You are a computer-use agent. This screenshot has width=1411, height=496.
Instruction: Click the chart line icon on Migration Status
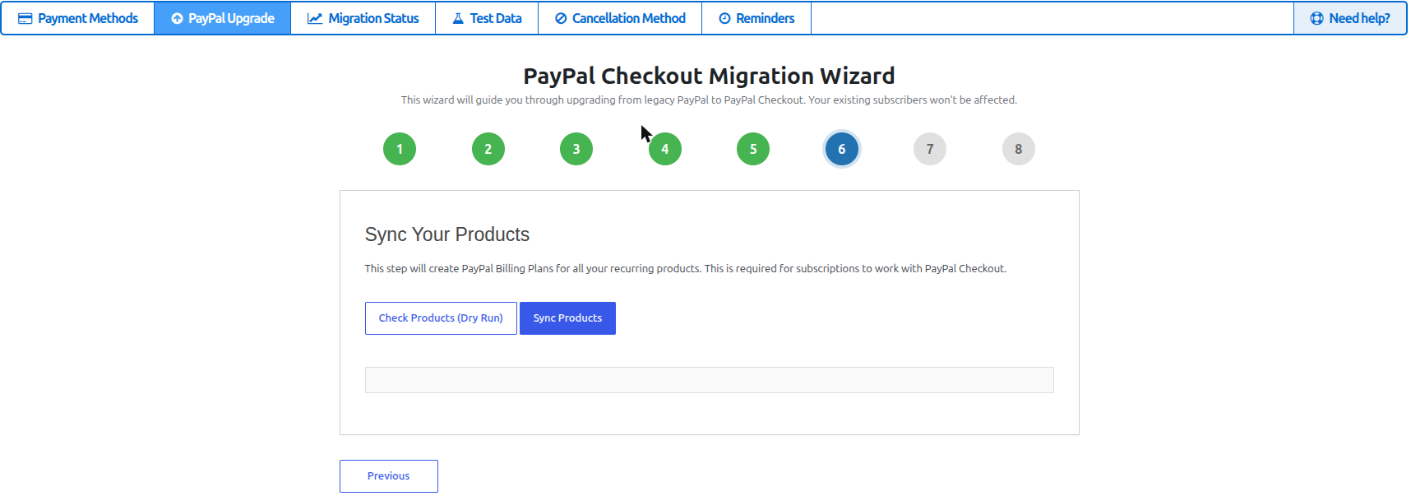tap(315, 18)
